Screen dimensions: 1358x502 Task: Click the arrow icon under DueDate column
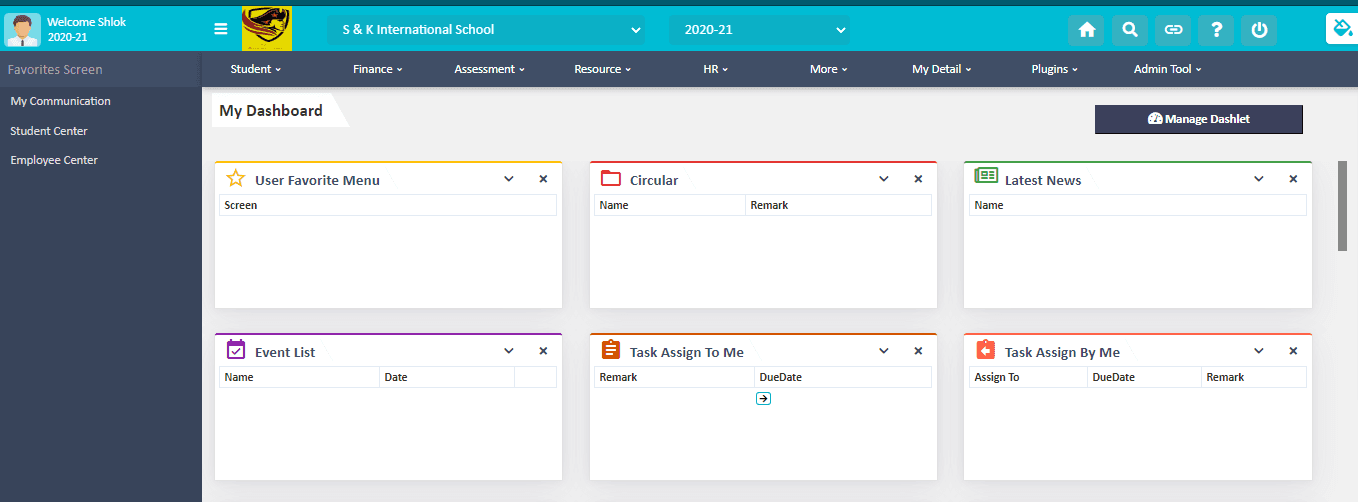(x=763, y=398)
